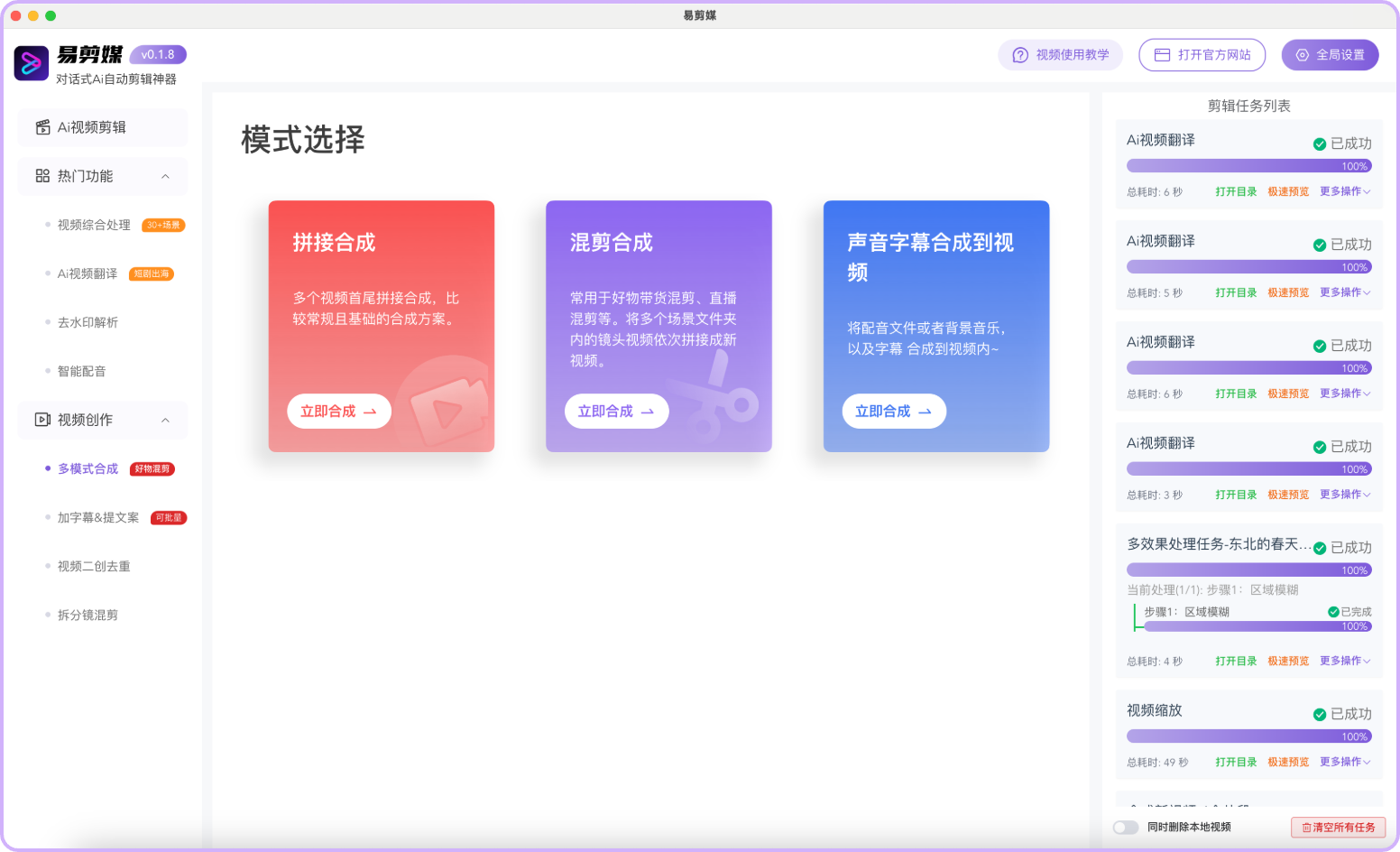Click the 视频创作 play icon
The height and width of the screenshot is (852, 1400).
42,420
